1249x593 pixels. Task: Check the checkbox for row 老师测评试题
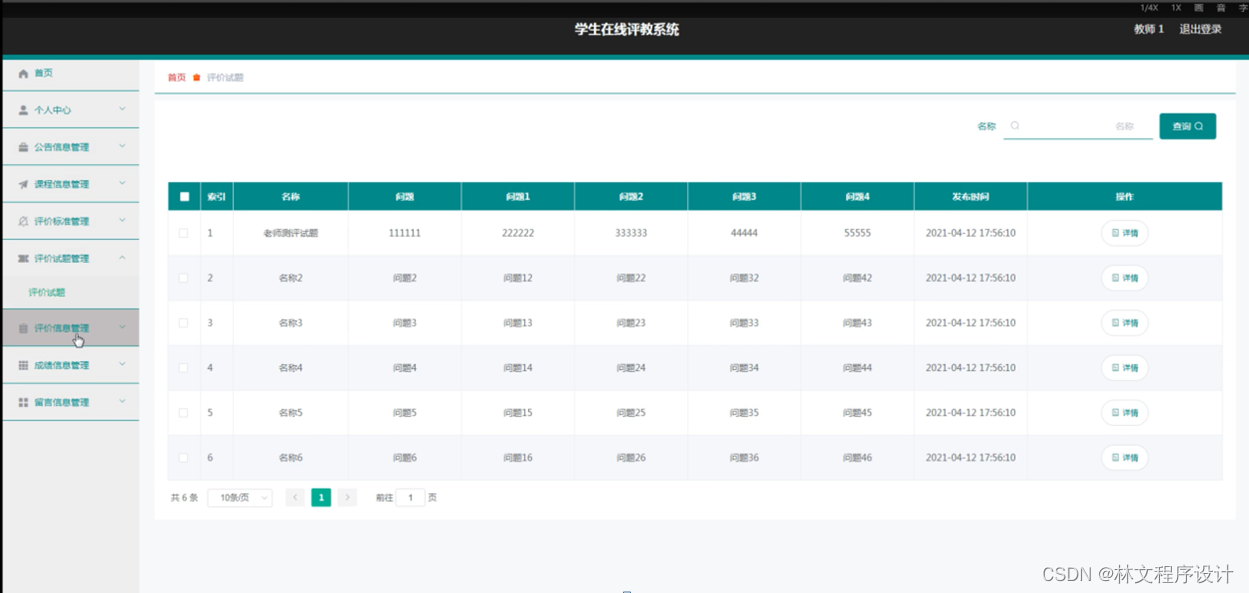[183, 233]
